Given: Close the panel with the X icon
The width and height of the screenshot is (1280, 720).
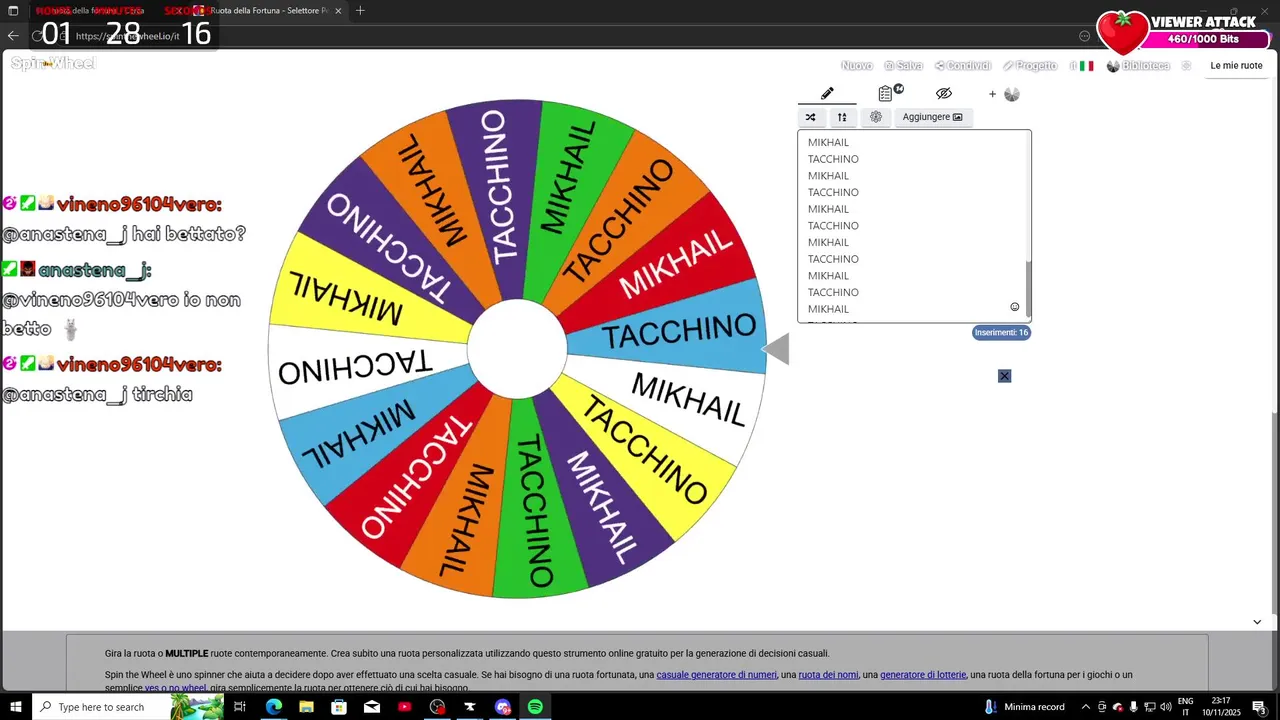Looking at the screenshot, I should (x=1004, y=376).
